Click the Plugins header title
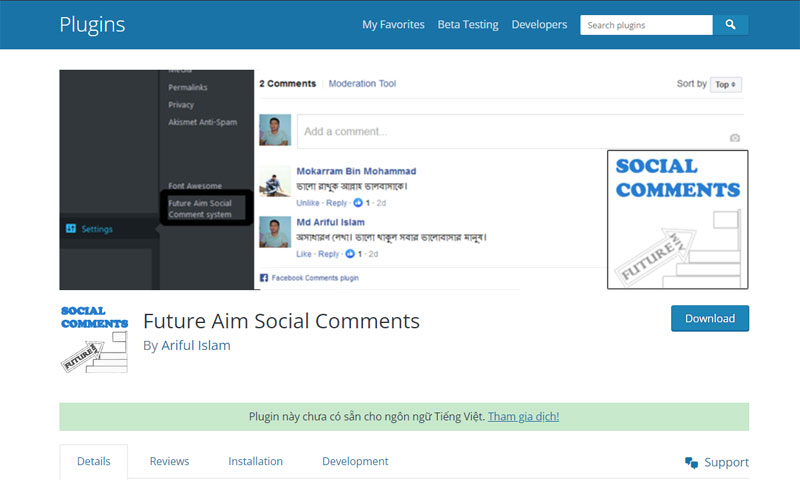The image size is (800, 500). [92, 24]
